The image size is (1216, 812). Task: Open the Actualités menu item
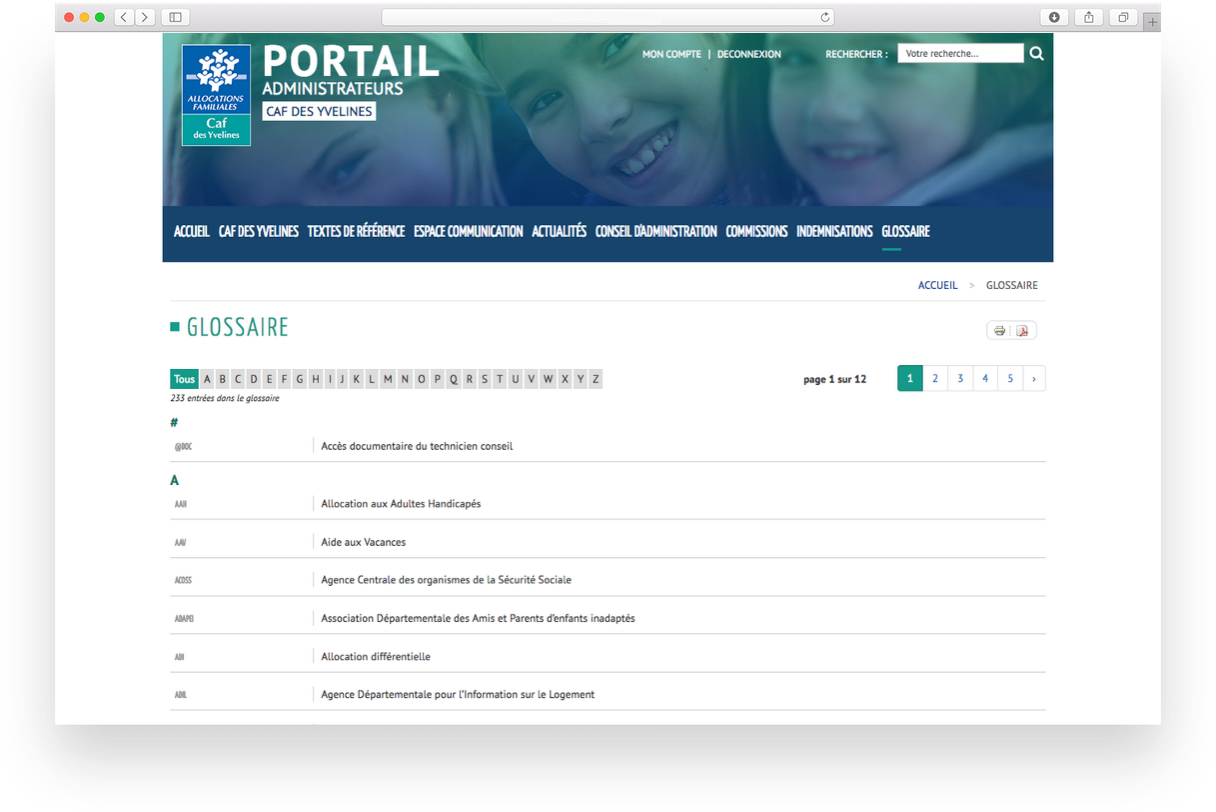[559, 231]
